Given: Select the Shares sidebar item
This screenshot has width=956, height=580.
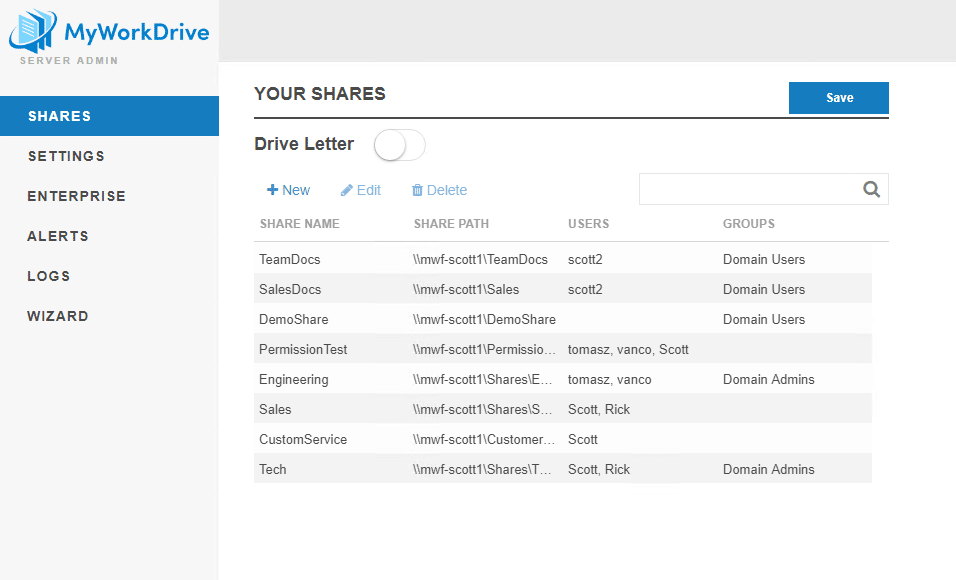Looking at the screenshot, I should click(x=60, y=116).
